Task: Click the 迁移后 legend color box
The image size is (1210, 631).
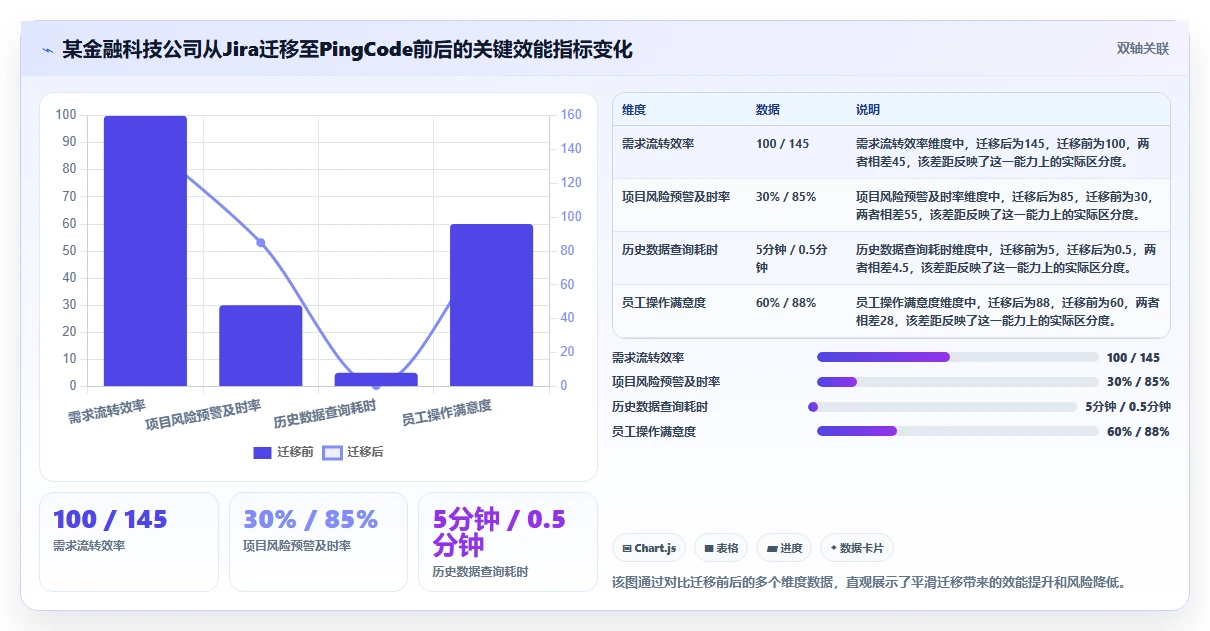Action: coord(332,452)
